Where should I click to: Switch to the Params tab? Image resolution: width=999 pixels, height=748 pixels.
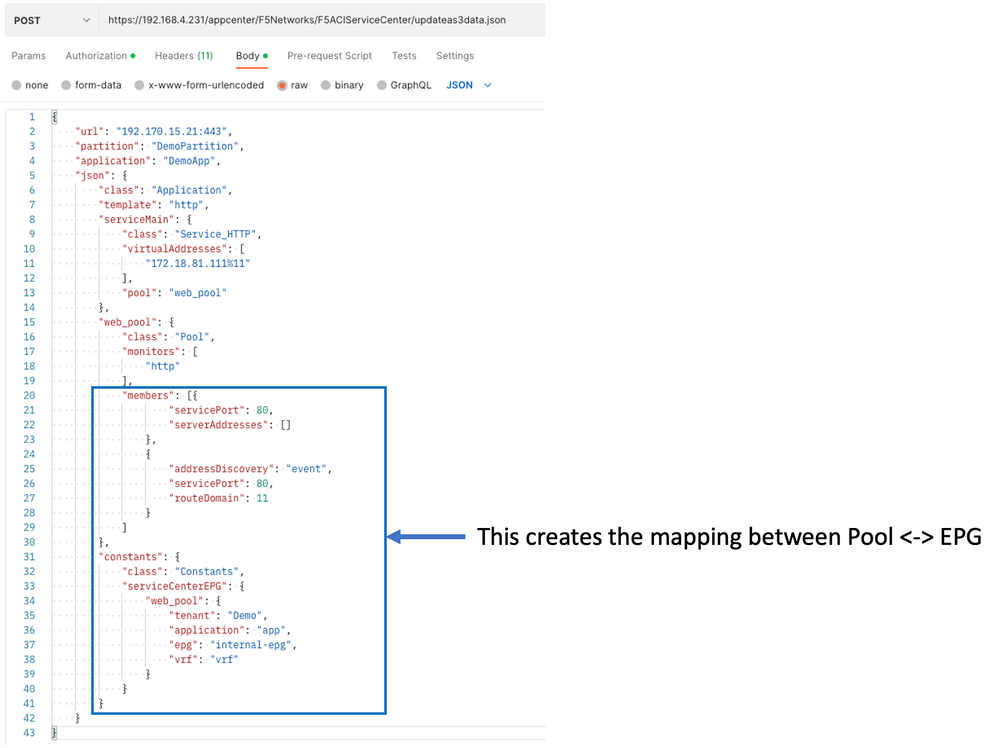pos(29,56)
